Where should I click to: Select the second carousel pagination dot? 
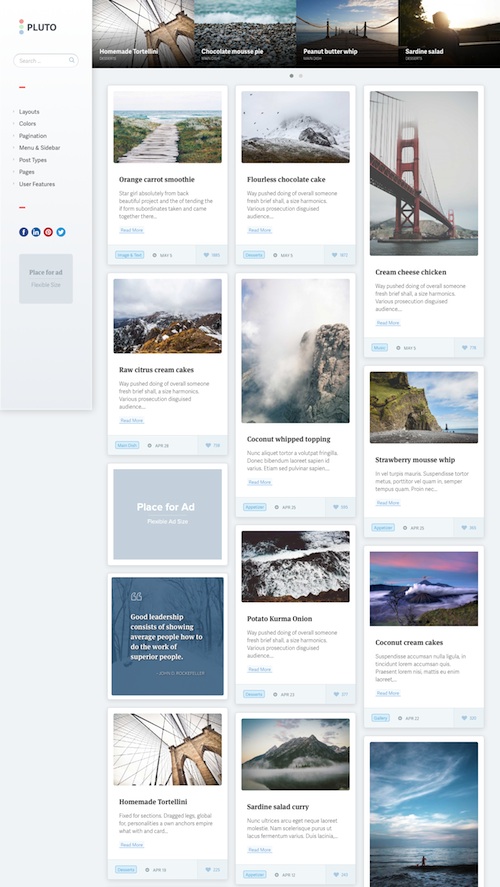[x=301, y=75]
